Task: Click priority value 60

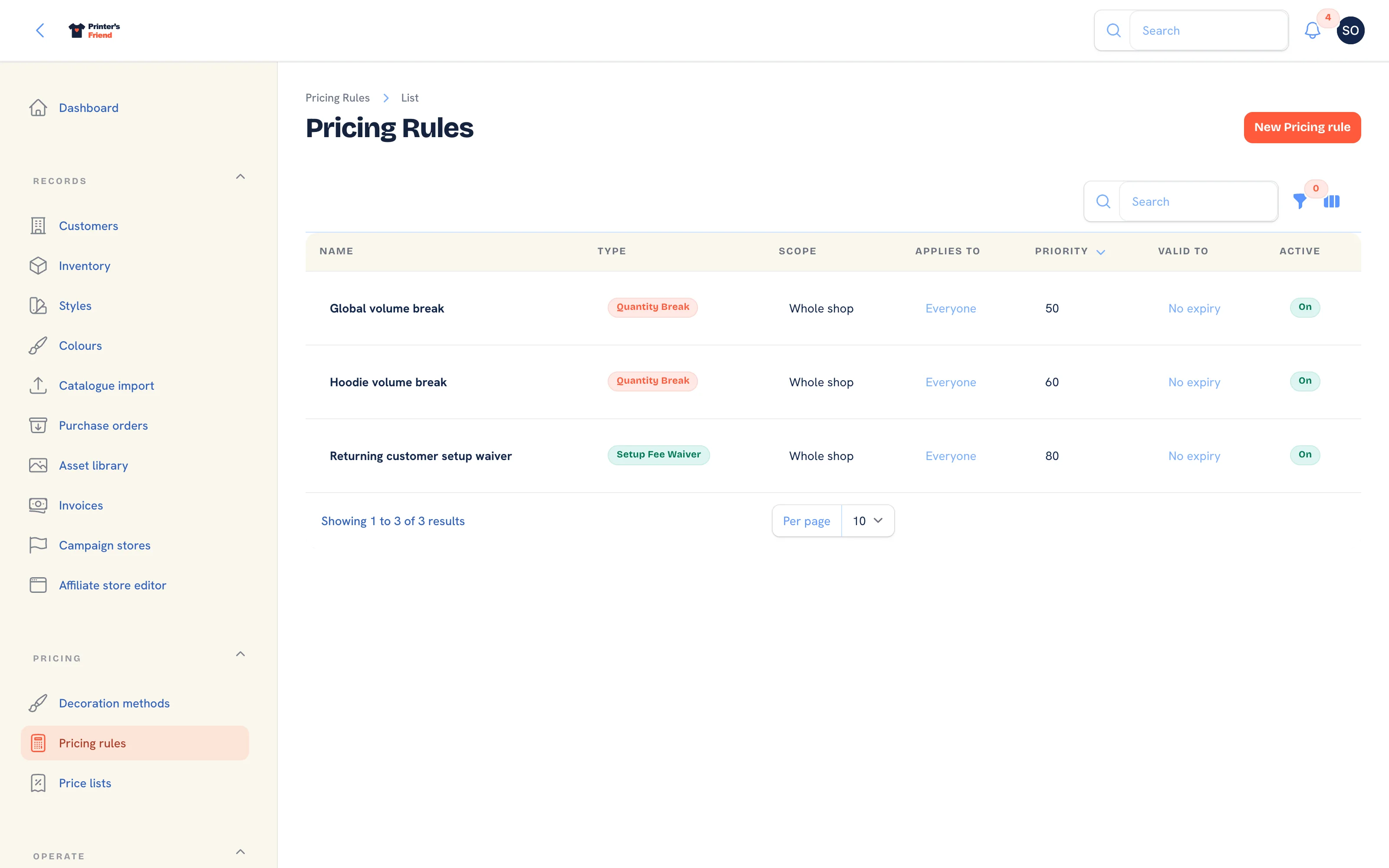Action: [x=1051, y=382]
